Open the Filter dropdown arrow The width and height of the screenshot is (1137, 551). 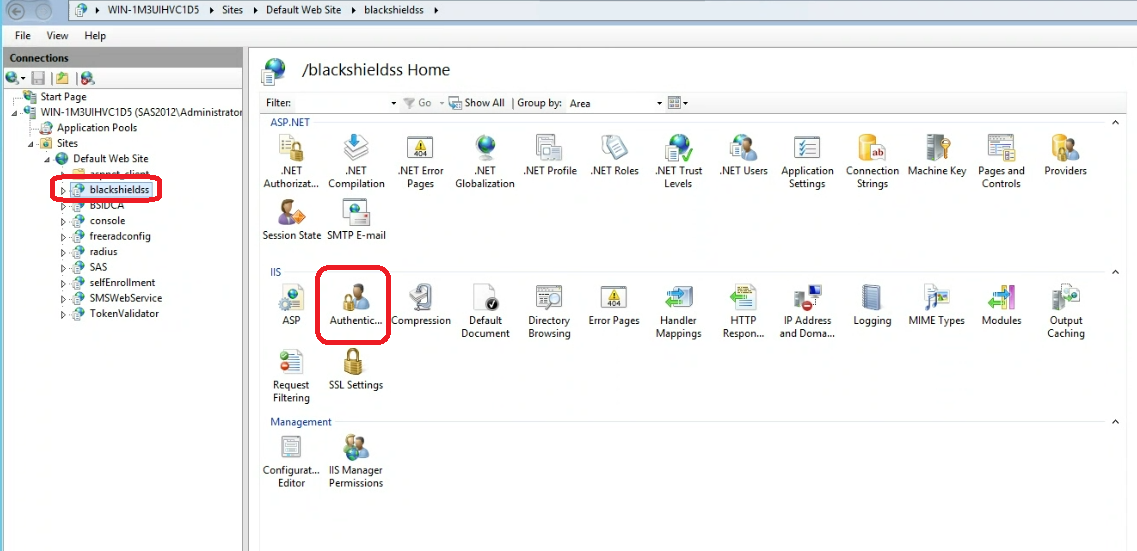coord(394,104)
